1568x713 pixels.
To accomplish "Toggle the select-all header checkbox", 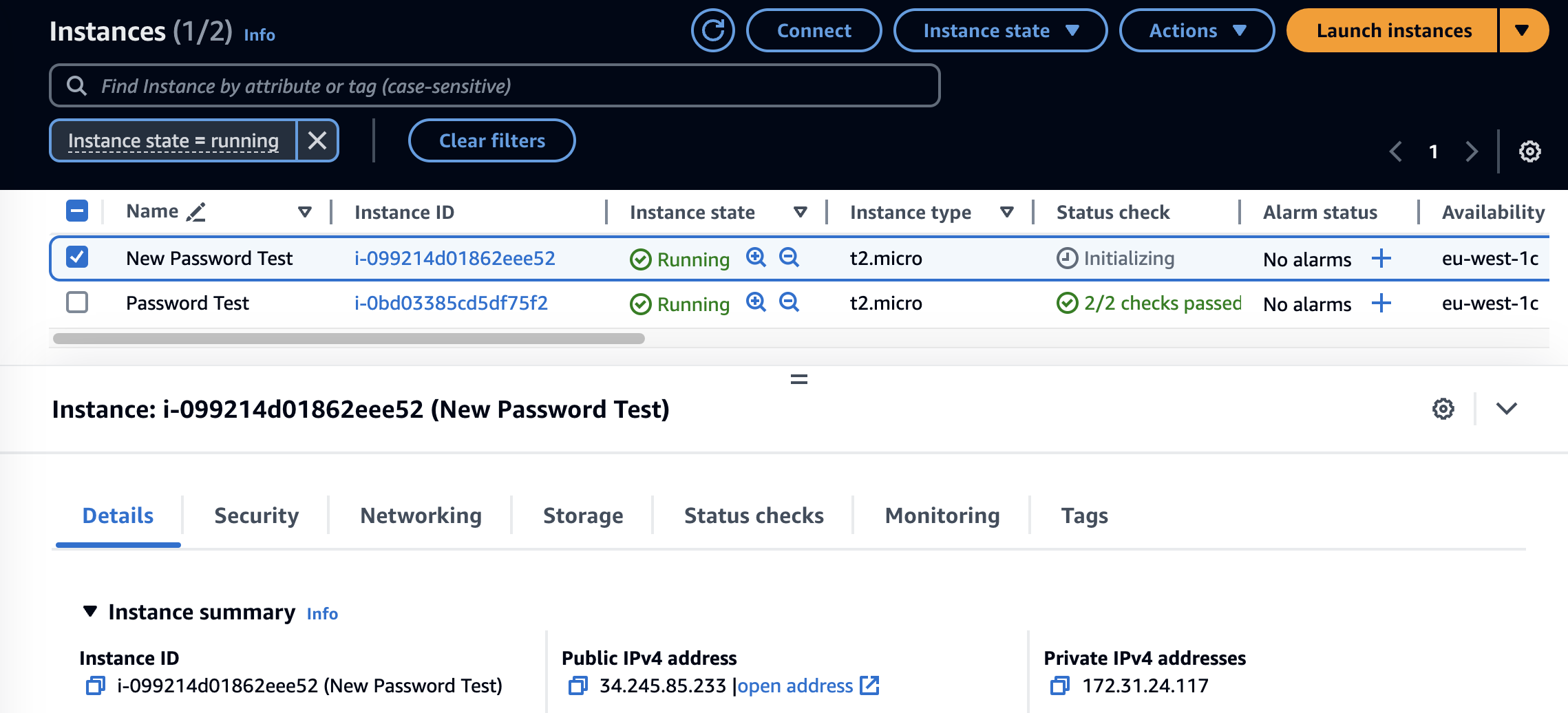I will 77,211.
